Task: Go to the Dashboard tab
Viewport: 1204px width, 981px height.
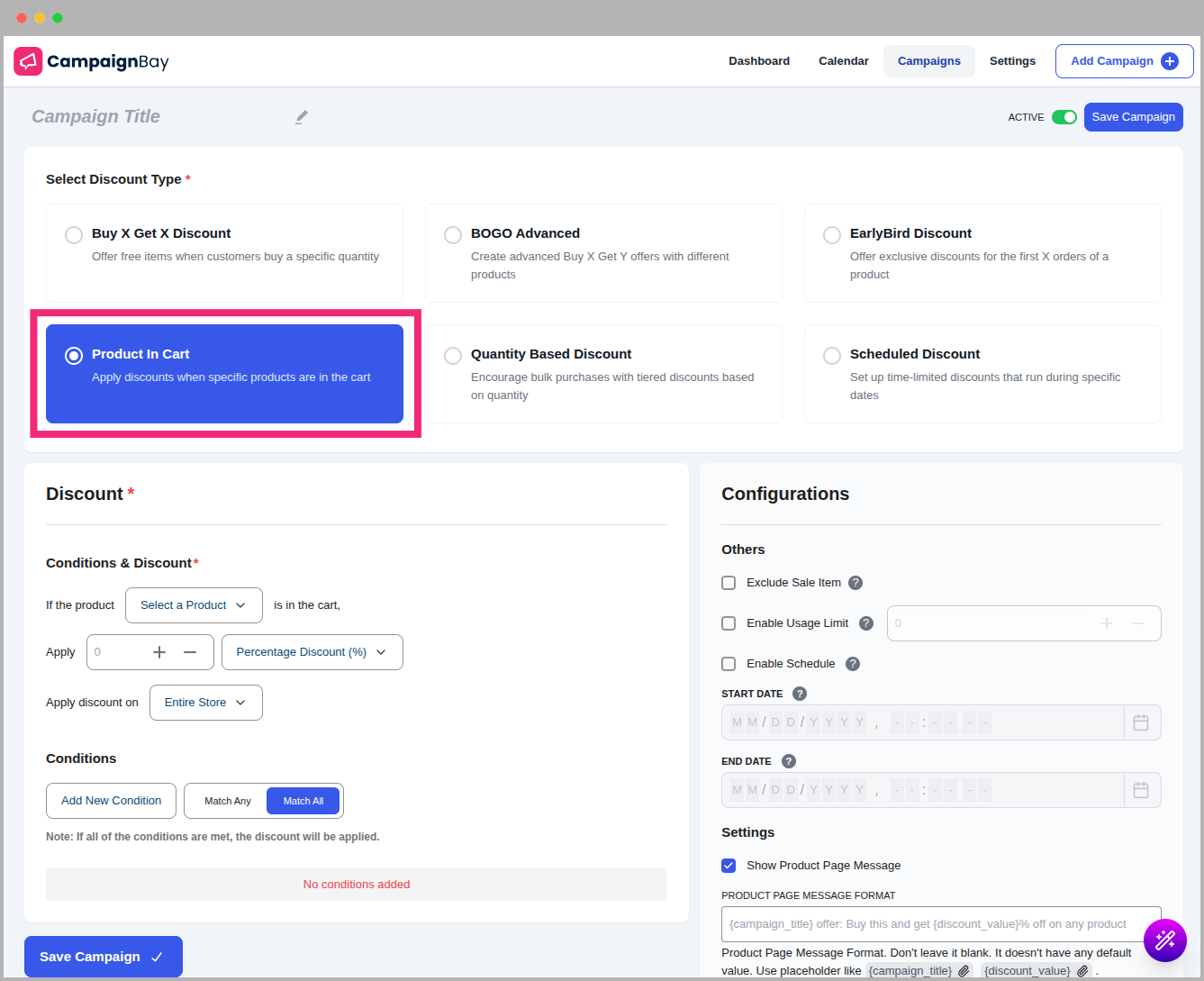Action: pos(759,61)
